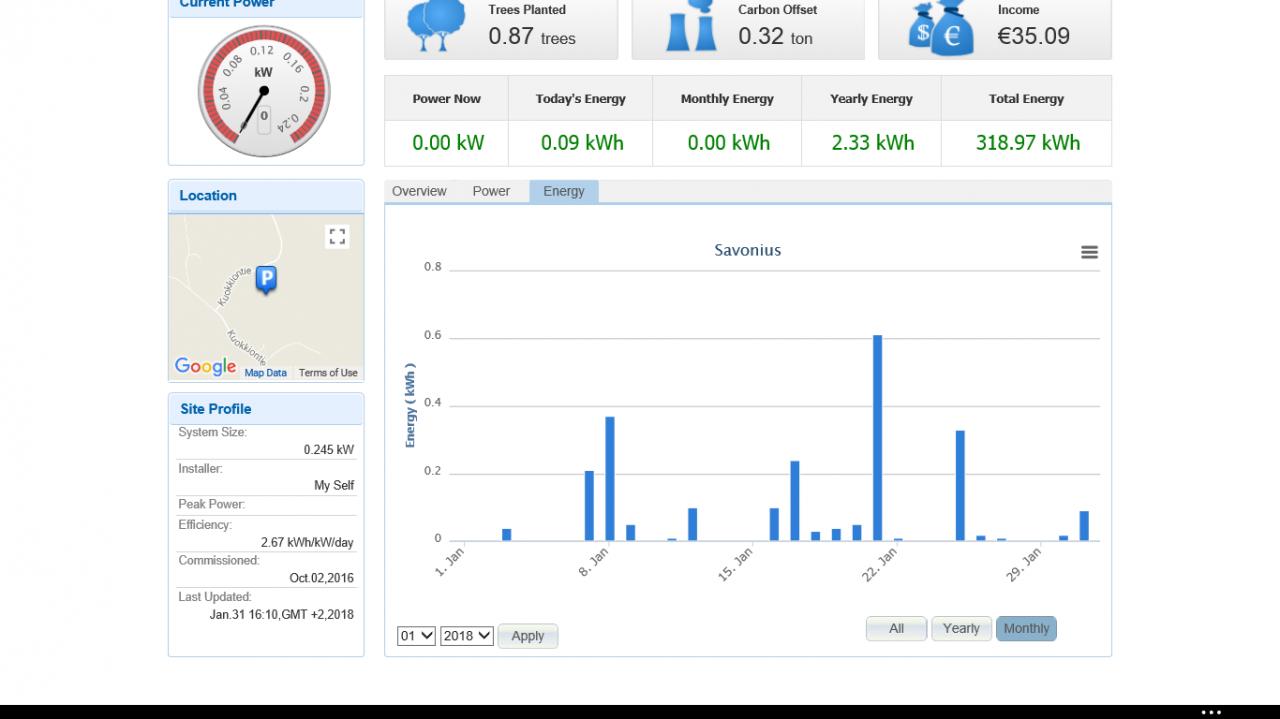This screenshot has width=1280, height=719.
Task: Click the Trees Planted tree icon
Action: pyautogui.click(x=437, y=26)
